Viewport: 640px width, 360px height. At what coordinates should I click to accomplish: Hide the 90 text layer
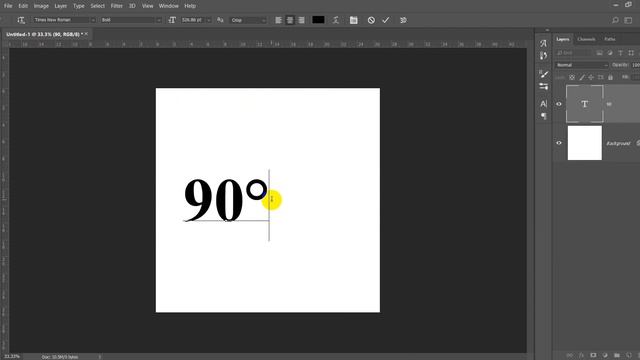pyautogui.click(x=559, y=104)
